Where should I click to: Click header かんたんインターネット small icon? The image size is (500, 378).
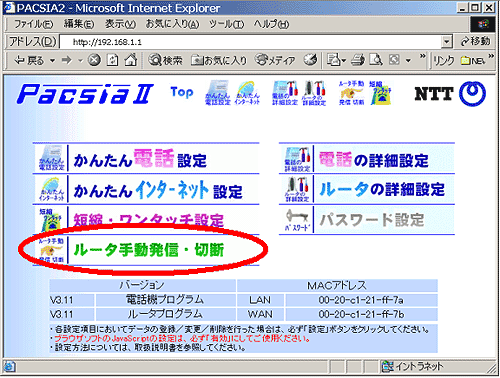(x=247, y=93)
